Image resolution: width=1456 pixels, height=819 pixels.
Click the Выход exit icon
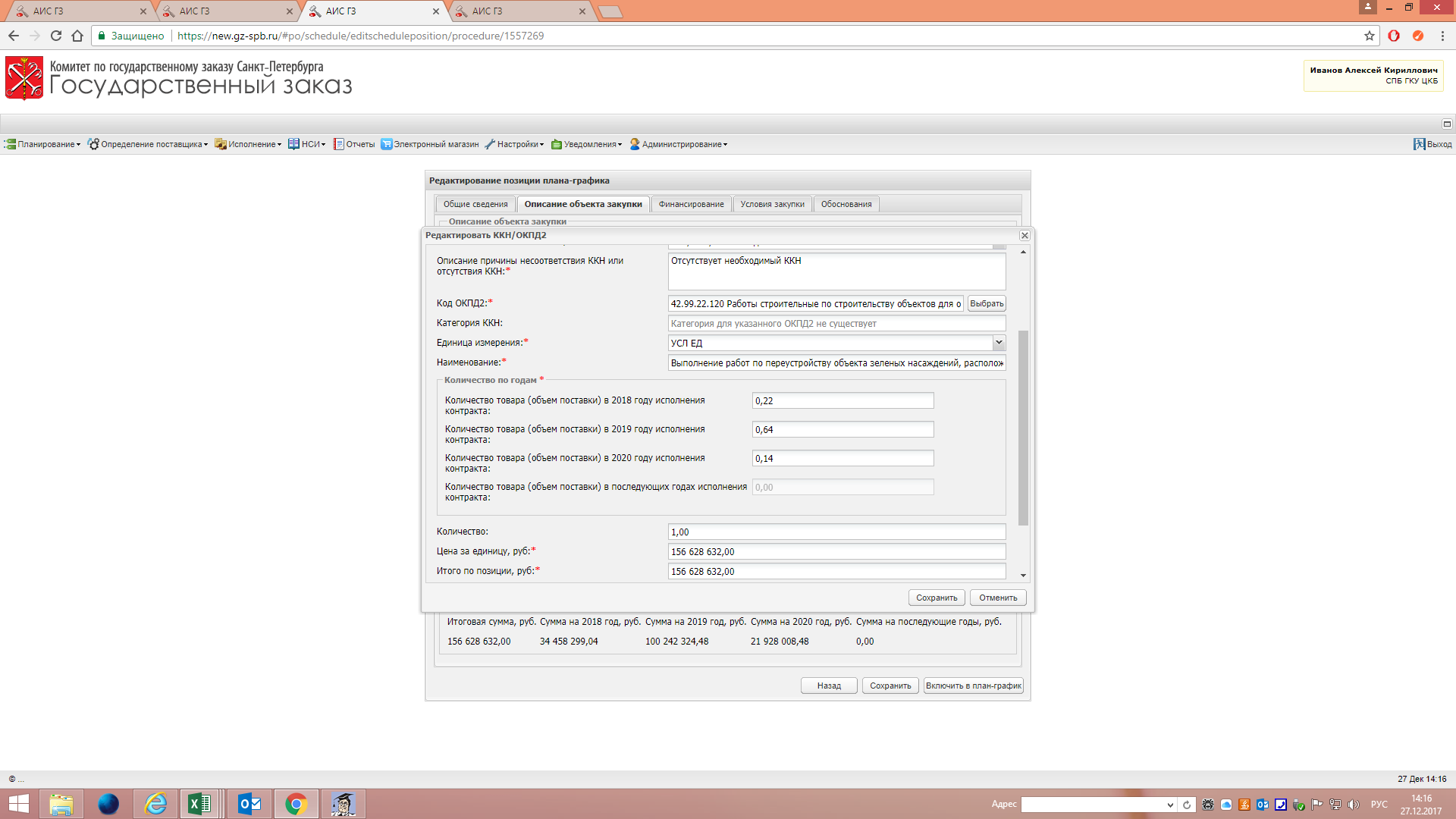pos(1419,144)
